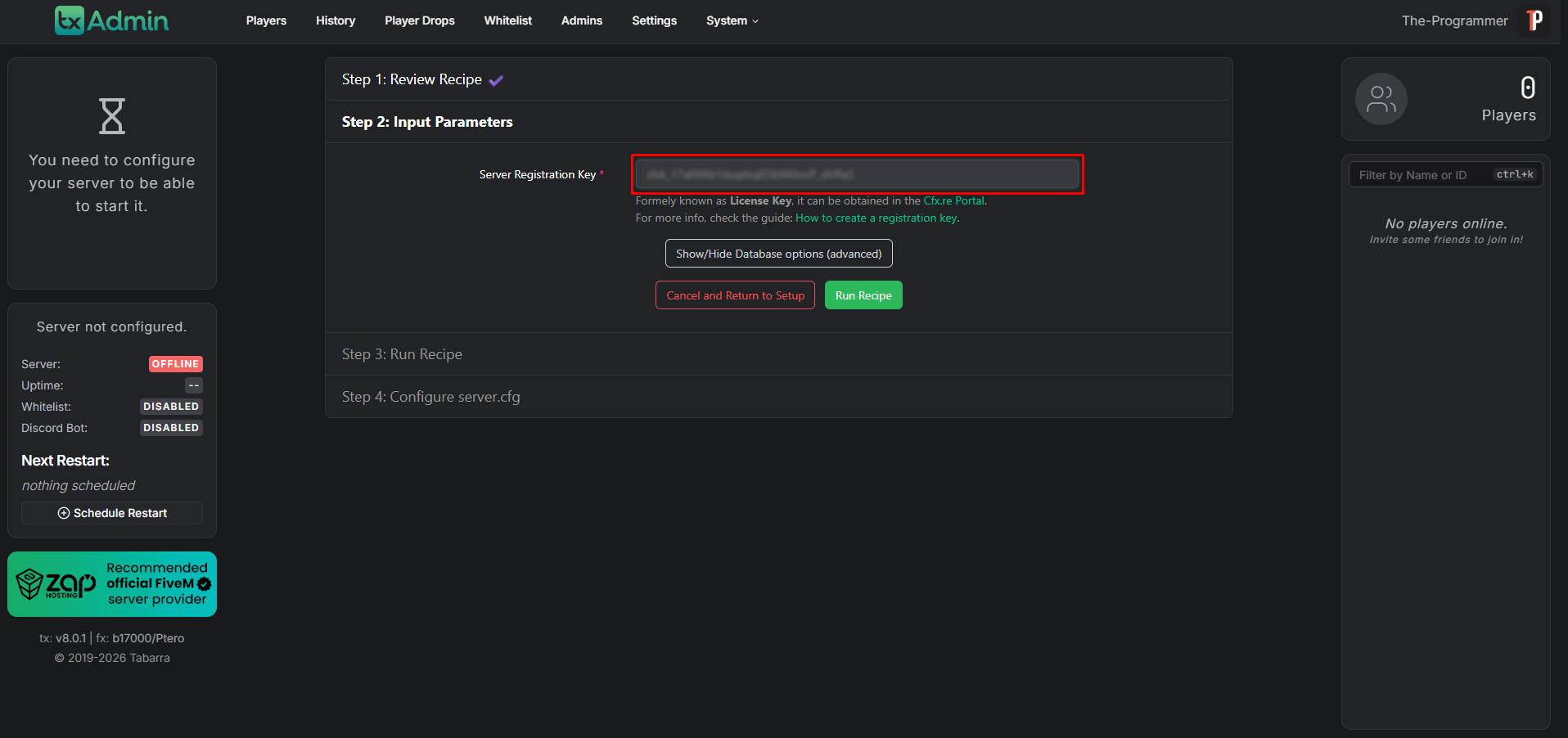The image size is (1568, 738).
Task: Go to the Whitelist page
Action: [507, 20]
